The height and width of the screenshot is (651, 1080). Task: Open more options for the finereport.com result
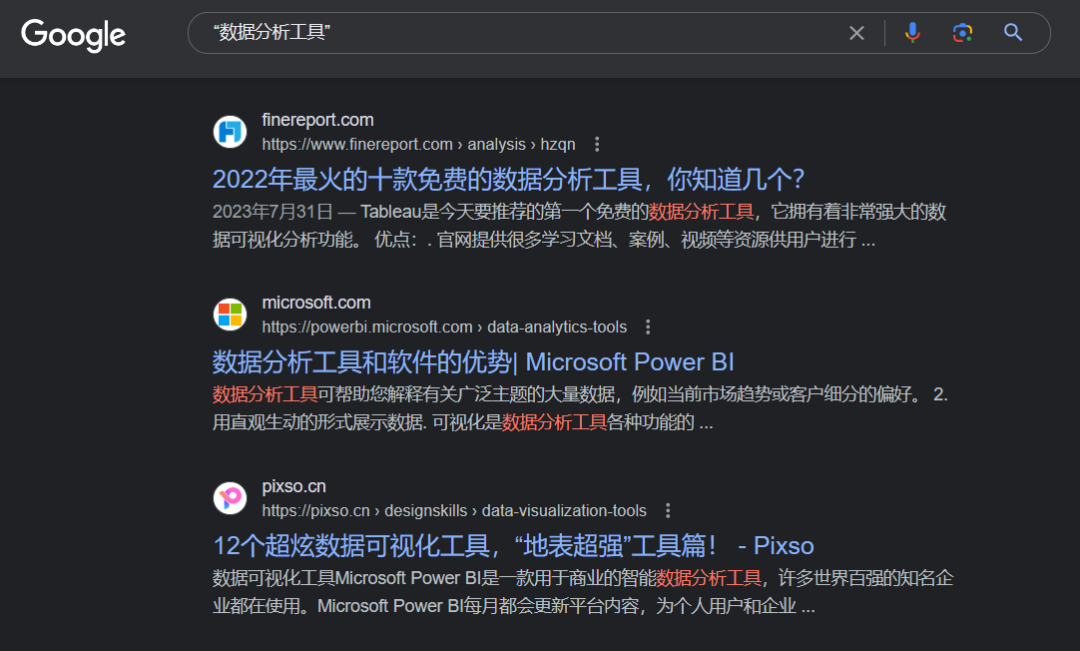[x=596, y=144]
